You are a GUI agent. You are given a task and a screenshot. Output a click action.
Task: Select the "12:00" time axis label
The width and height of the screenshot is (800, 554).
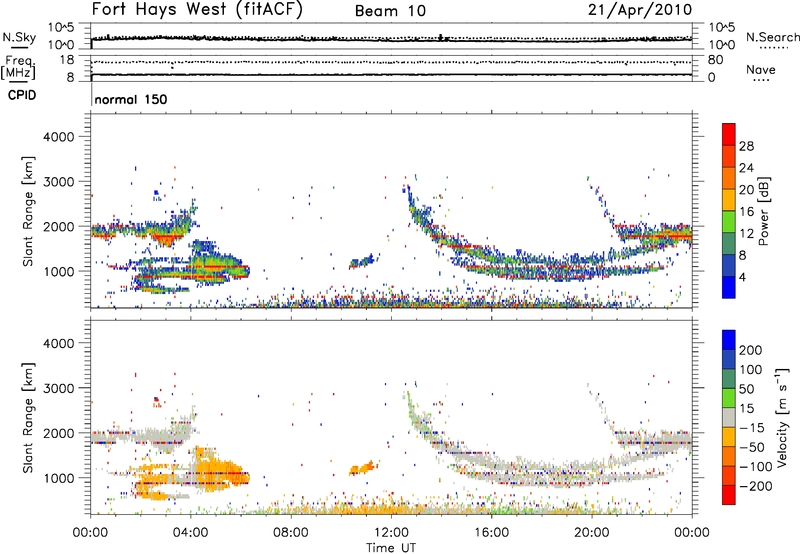pyautogui.click(x=391, y=533)
